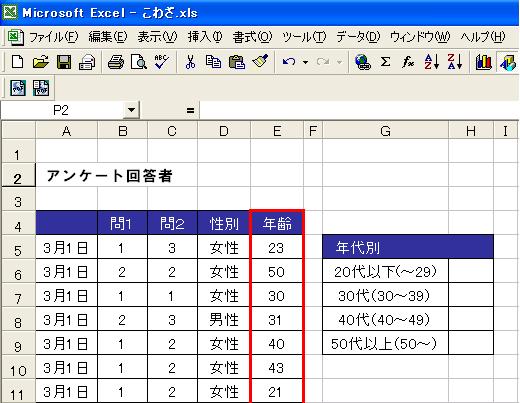This screenshot has width=520, height=403.
Task: Select column G header
Action: 386,131
